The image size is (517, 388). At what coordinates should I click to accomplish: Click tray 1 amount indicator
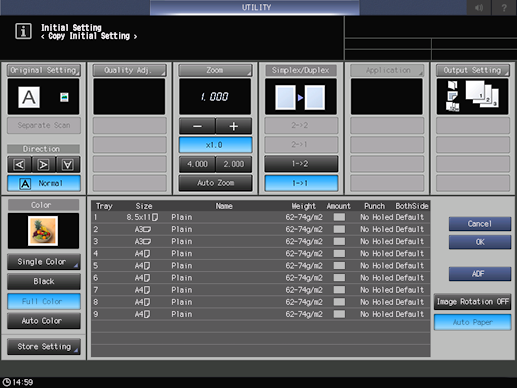point(339,217)
